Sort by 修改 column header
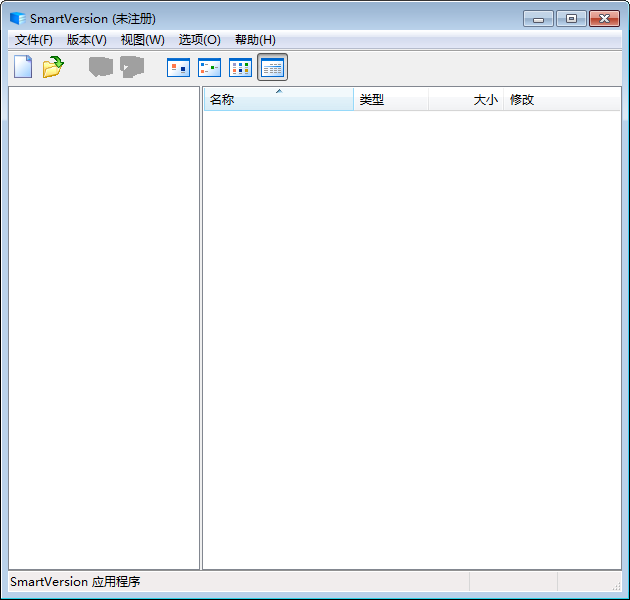Viewport: 630px width, 600px height. tap(562, 99)
